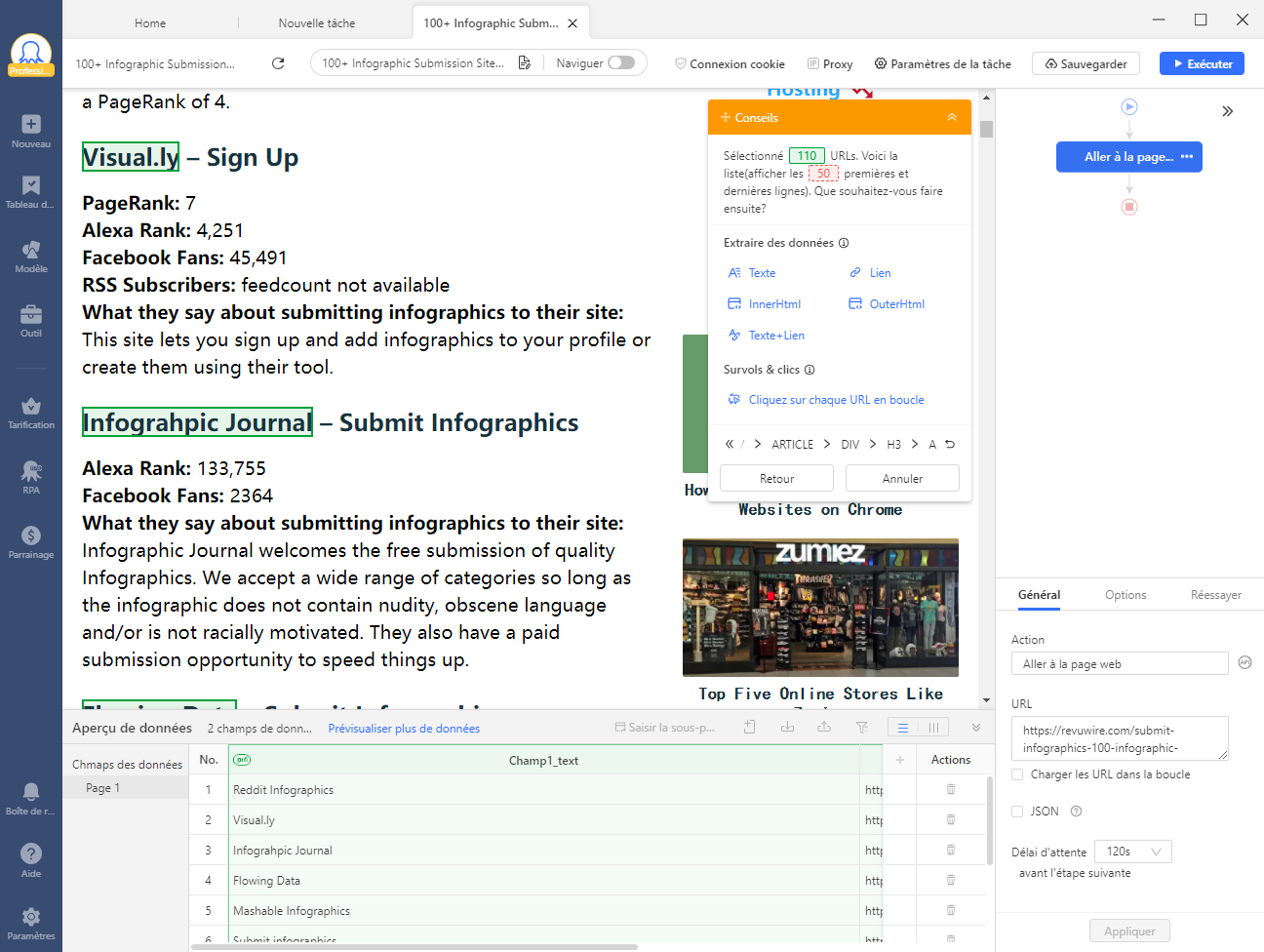Viewport: 1264px width, 952px height.
Task: Collapse the data preview panel
Action: (976, 728)
